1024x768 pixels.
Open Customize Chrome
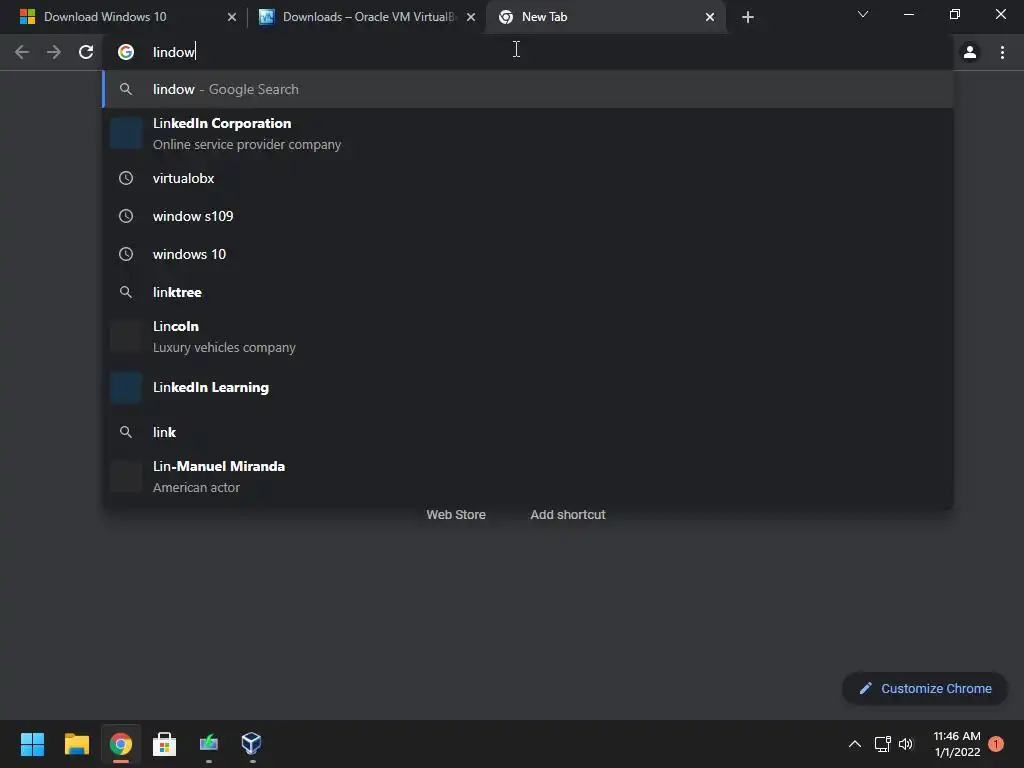(x=925, y=688)
